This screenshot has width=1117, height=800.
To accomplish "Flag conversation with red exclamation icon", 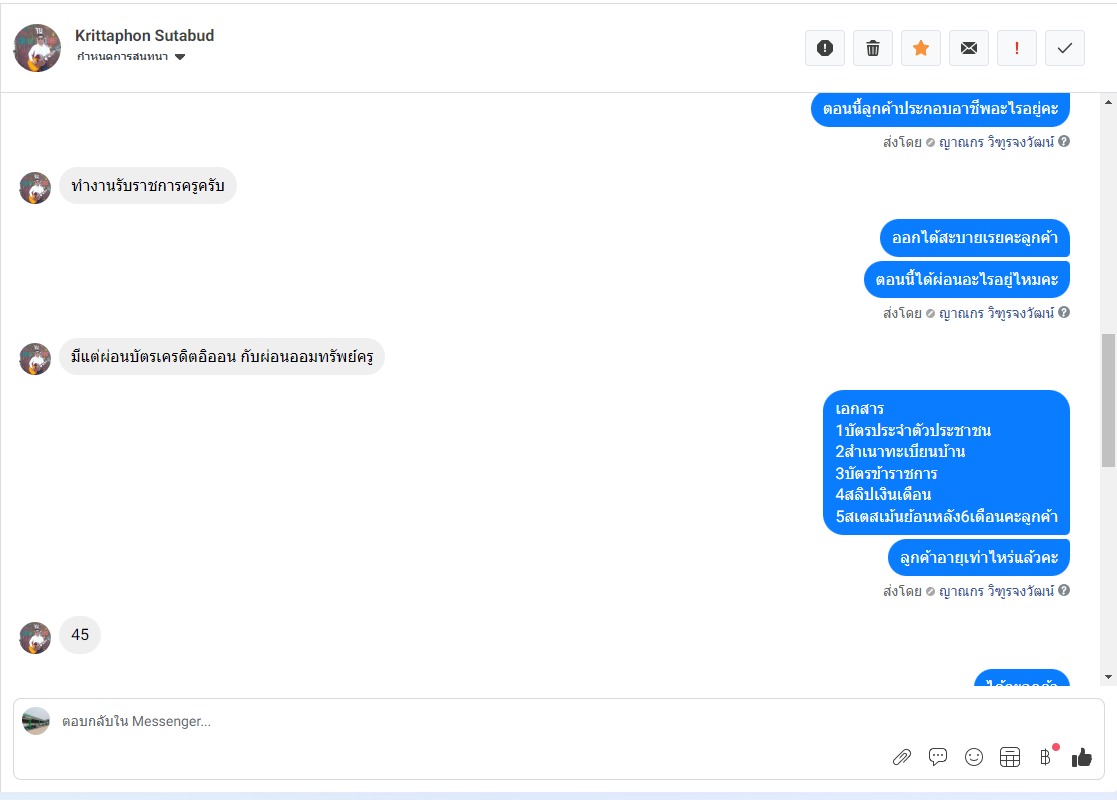I will pos(1017,48).
